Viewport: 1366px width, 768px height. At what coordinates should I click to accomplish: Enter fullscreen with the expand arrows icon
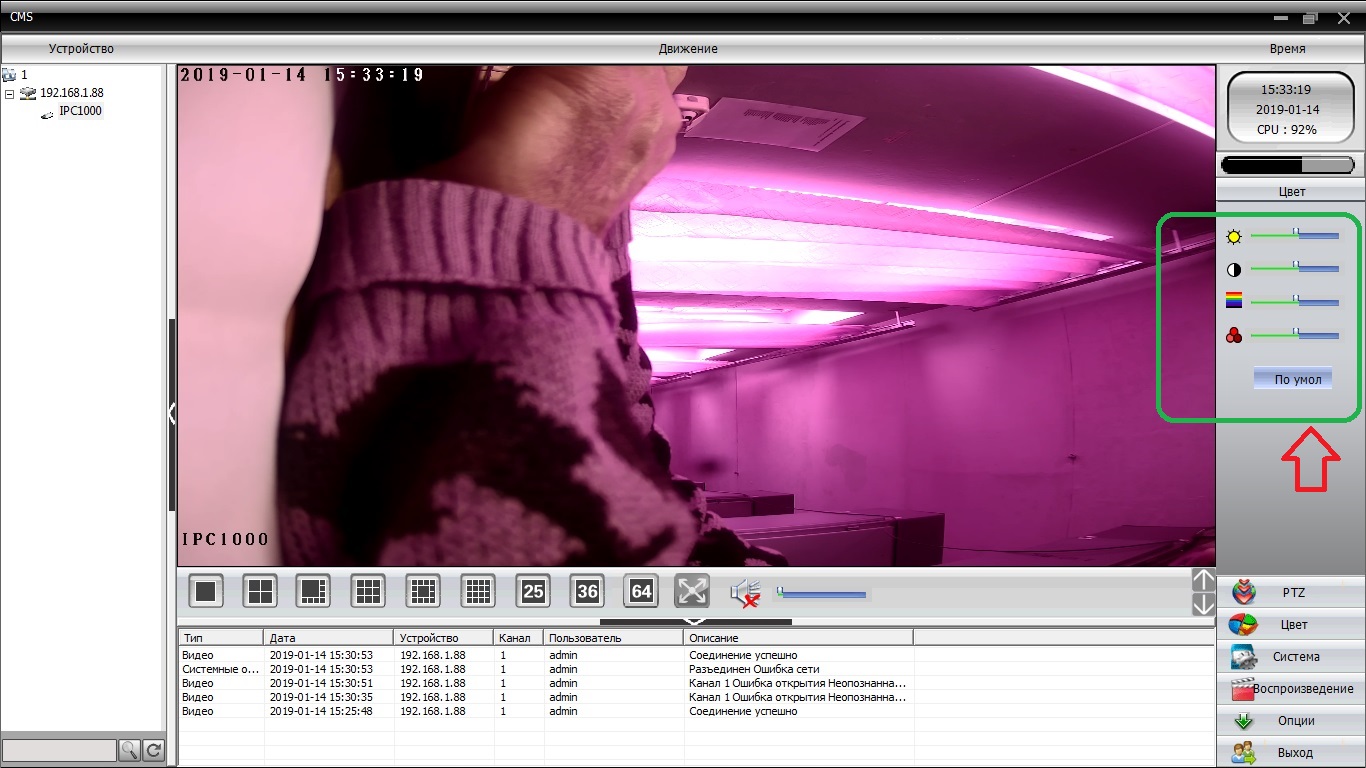(692, 591)
